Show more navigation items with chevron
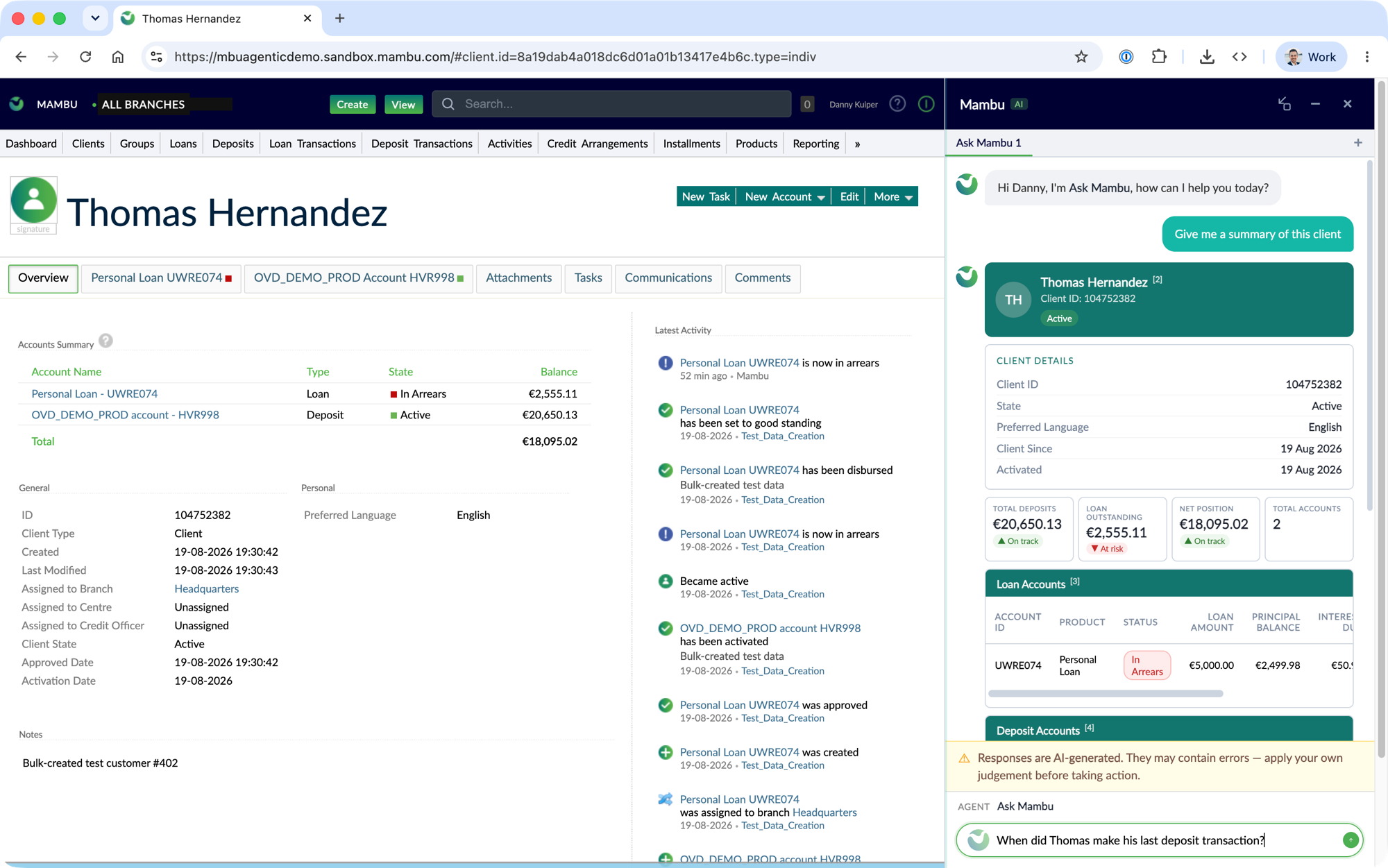The height and width of the screenshot is (868, 1388). [857, 144]
